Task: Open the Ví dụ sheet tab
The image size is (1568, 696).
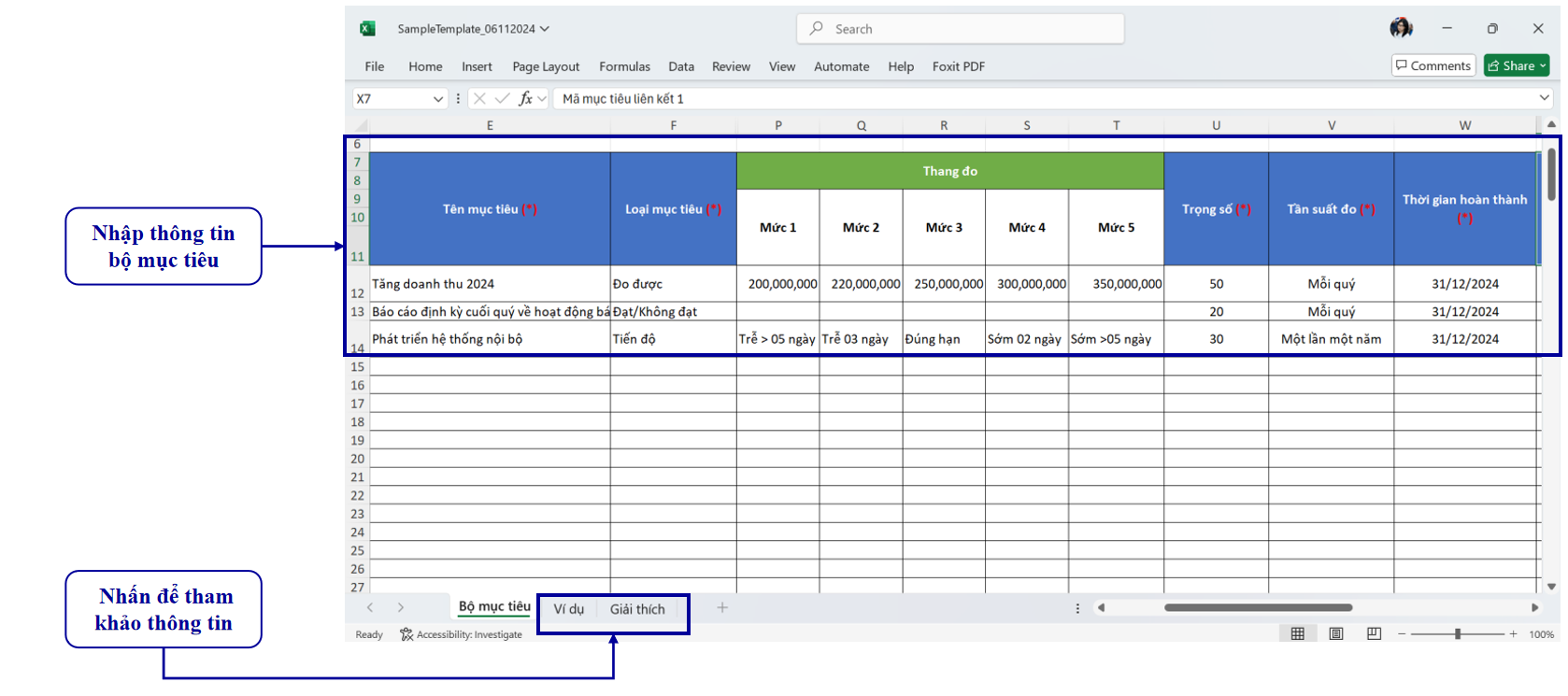Action: (x=568, y=609)
